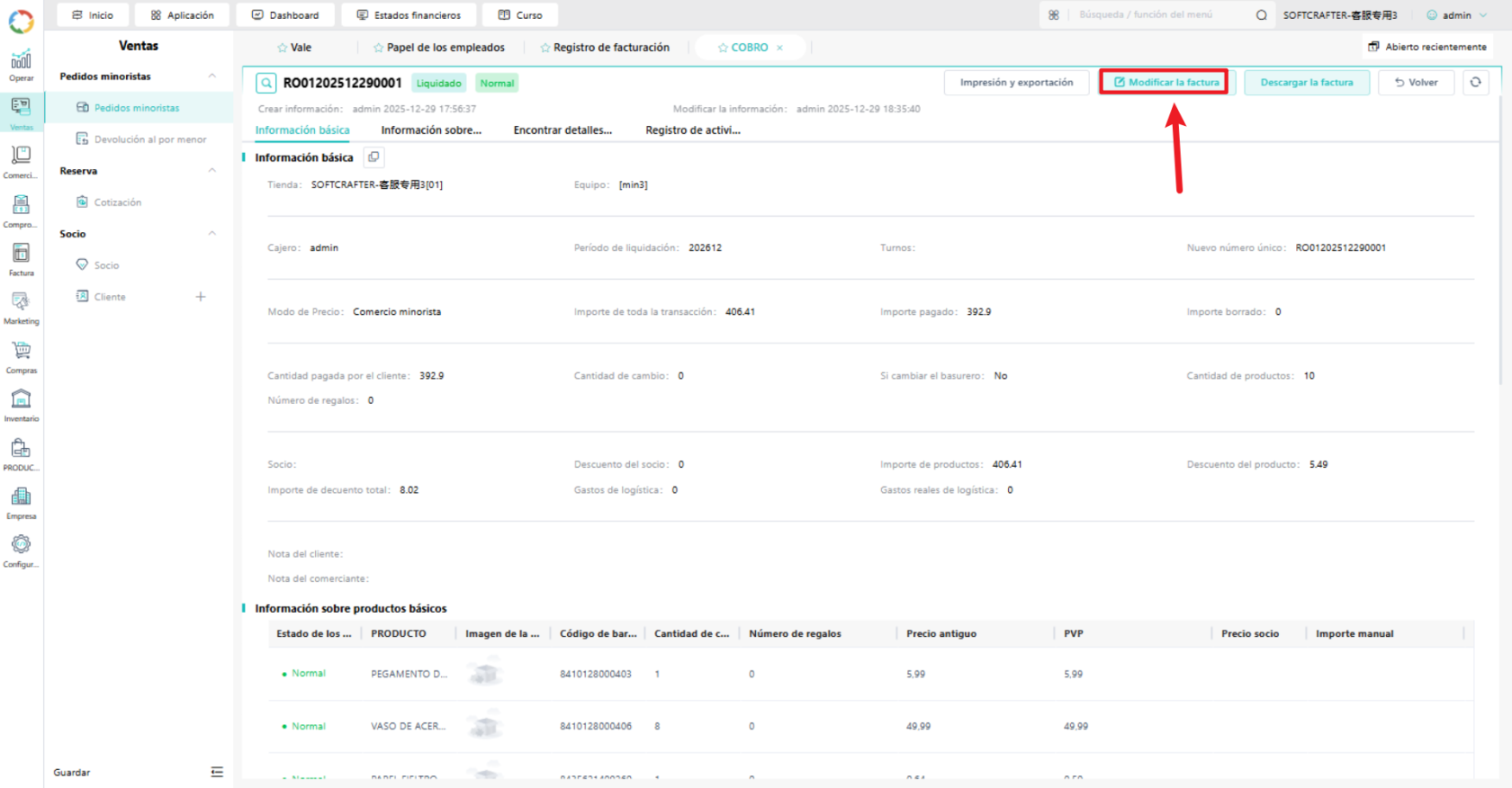The height and width of the screenshot is (788, 1512).
Task: Open the Inventario sidebar module
Action: tap(22, 405)
